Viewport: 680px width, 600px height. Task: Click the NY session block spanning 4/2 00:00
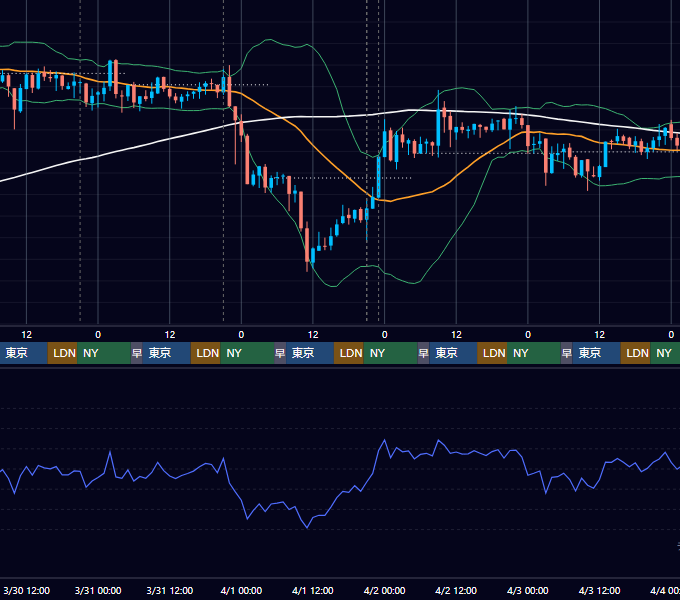390,353
